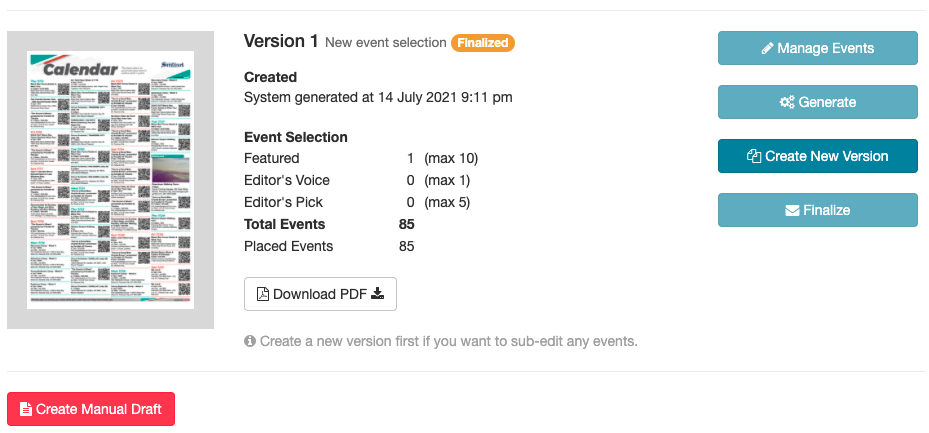929x433 pixels.
Task: Click the info circle icon beside sub-edit note
Action: tap(250, 341)
